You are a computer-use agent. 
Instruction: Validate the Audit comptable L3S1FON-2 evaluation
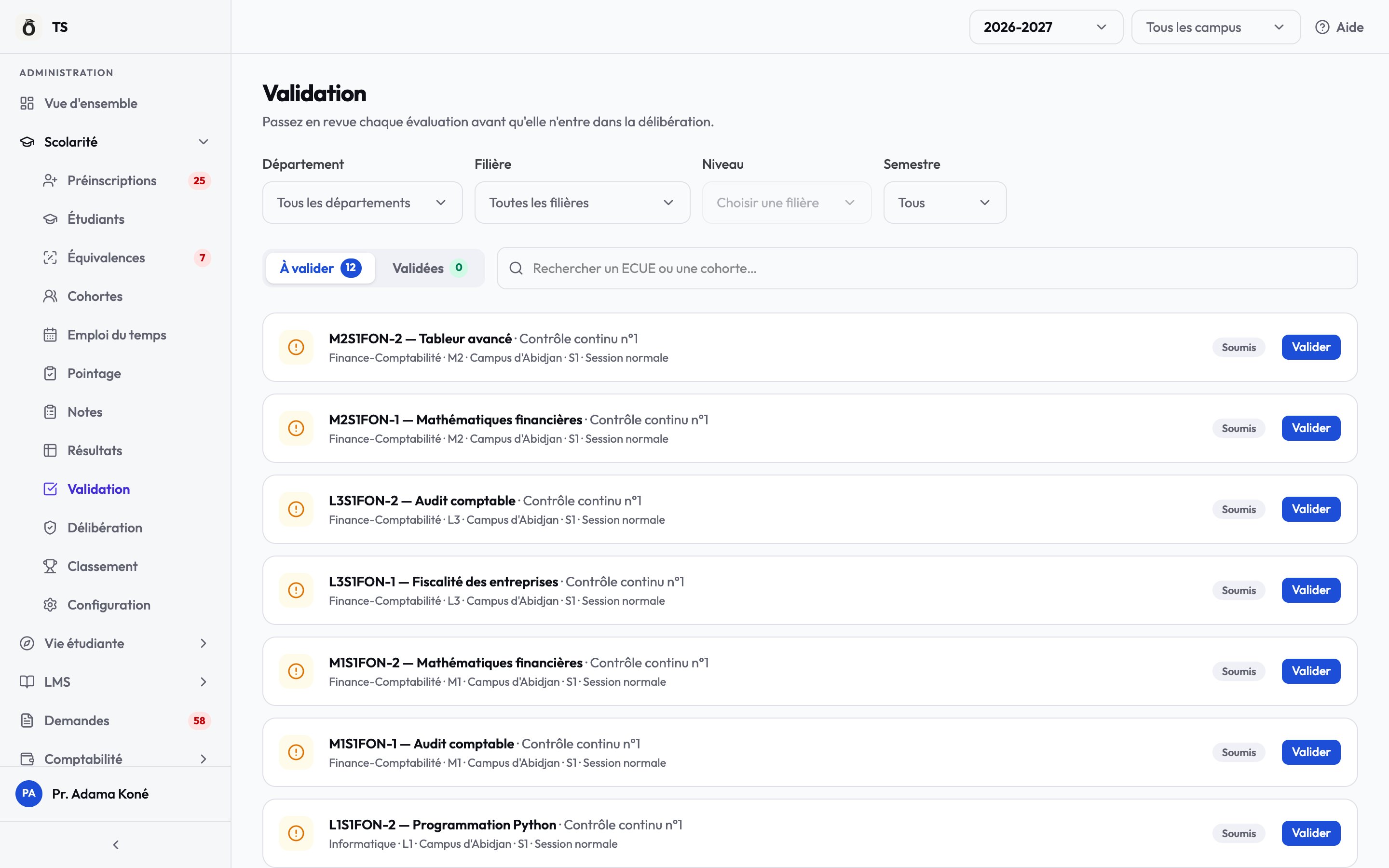1310,509
